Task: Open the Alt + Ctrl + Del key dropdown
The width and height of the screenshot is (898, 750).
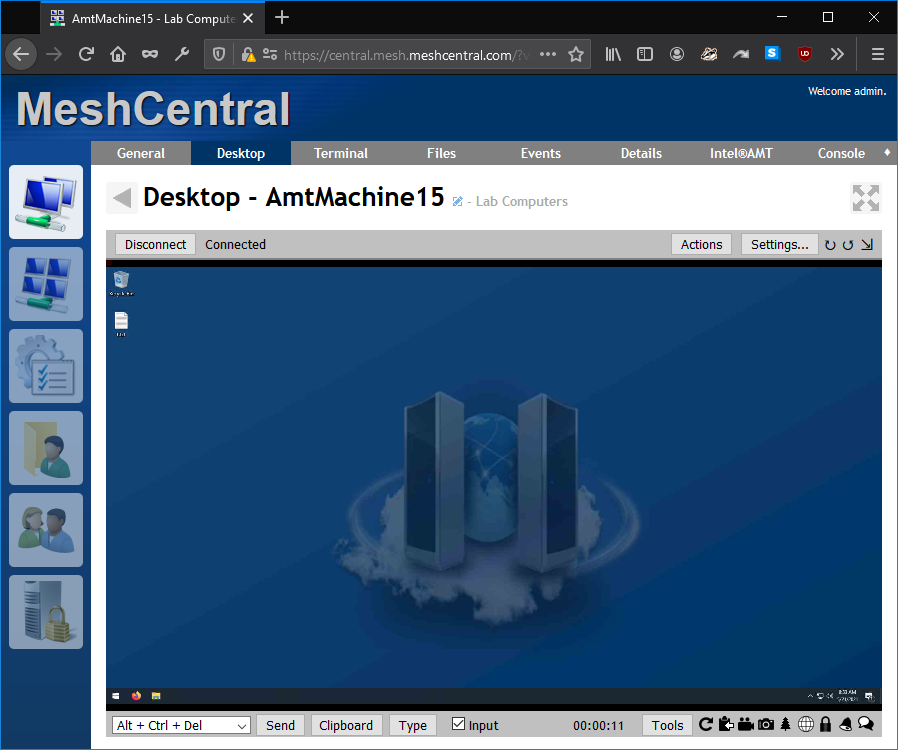Action: pyautogui.click(x=180, y=724)
